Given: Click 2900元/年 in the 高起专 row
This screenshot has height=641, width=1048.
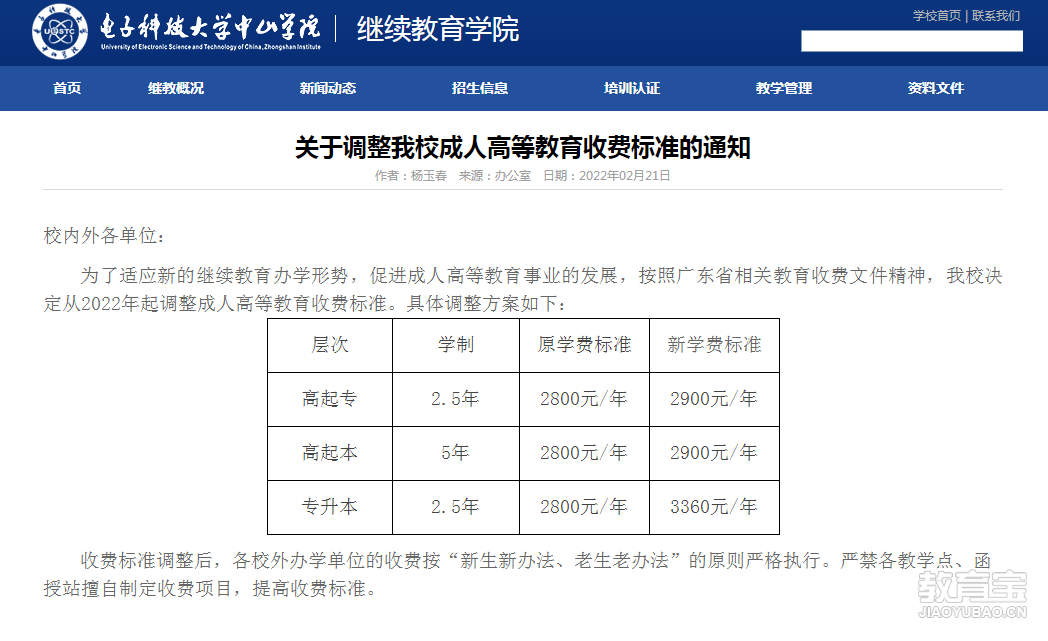Looking at the screenshot, I should tap(714, 399).
